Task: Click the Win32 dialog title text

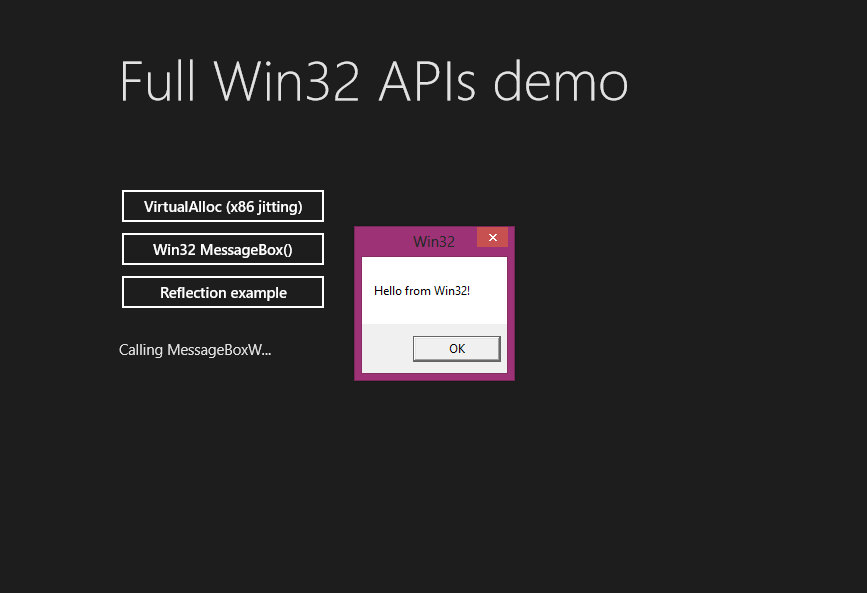Action: [x=434, y=242]
